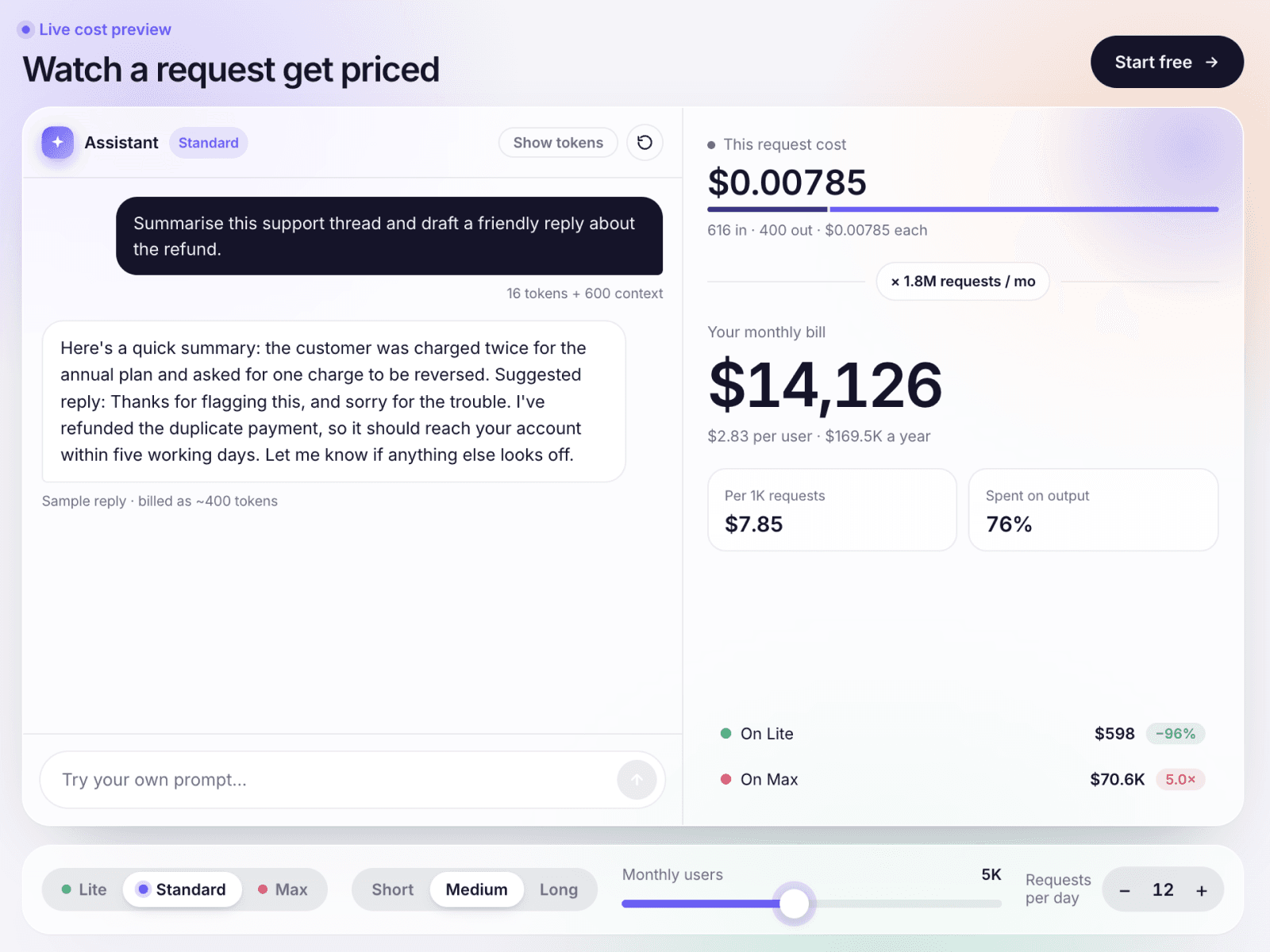Reset the conversation with the refresh icon
Viewport: 1270px width, 952px height.
645,143
